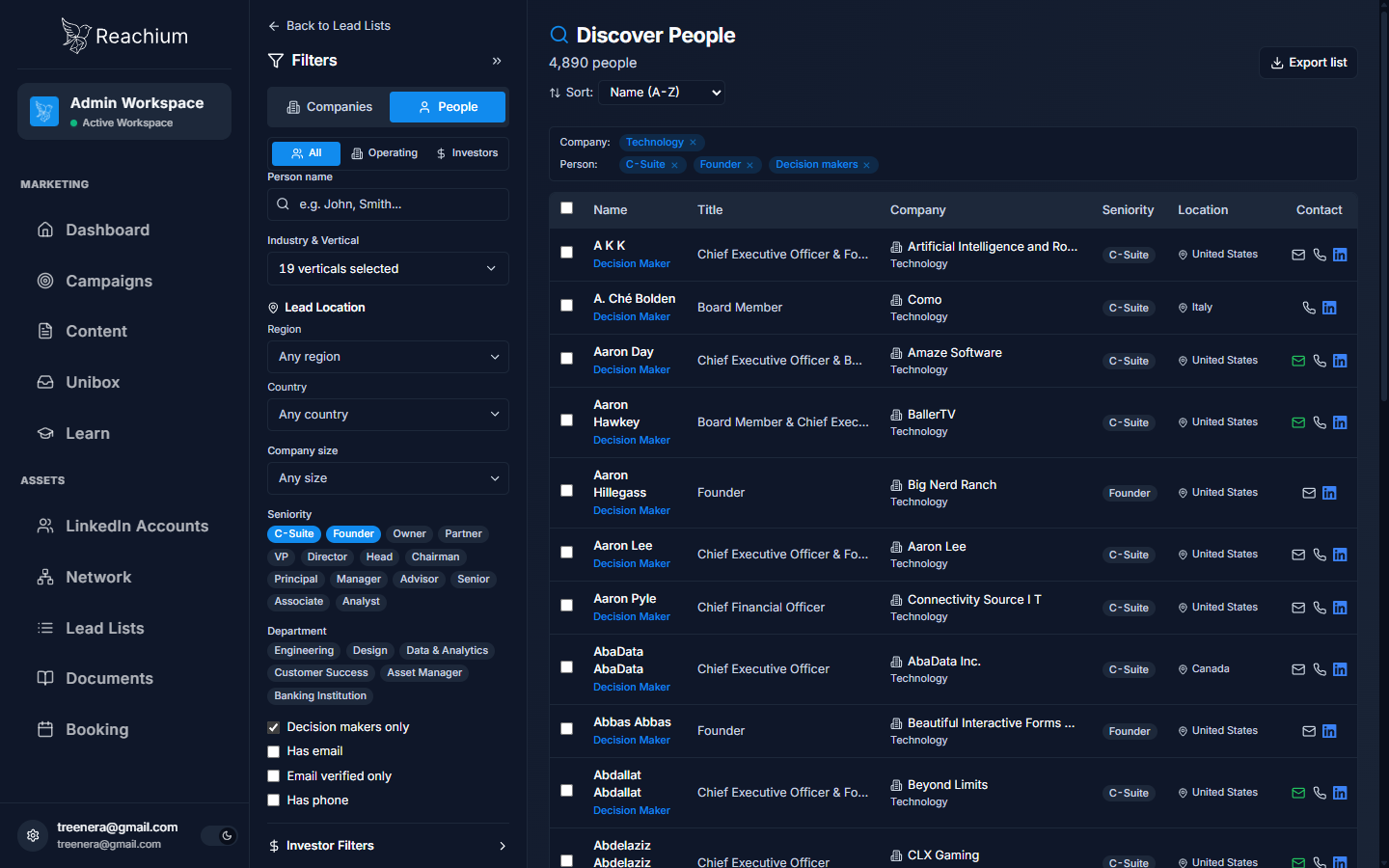Open LinkedIn profile for Aaron Pyle
The image size is (1389, 868).
pos(1340,608)
